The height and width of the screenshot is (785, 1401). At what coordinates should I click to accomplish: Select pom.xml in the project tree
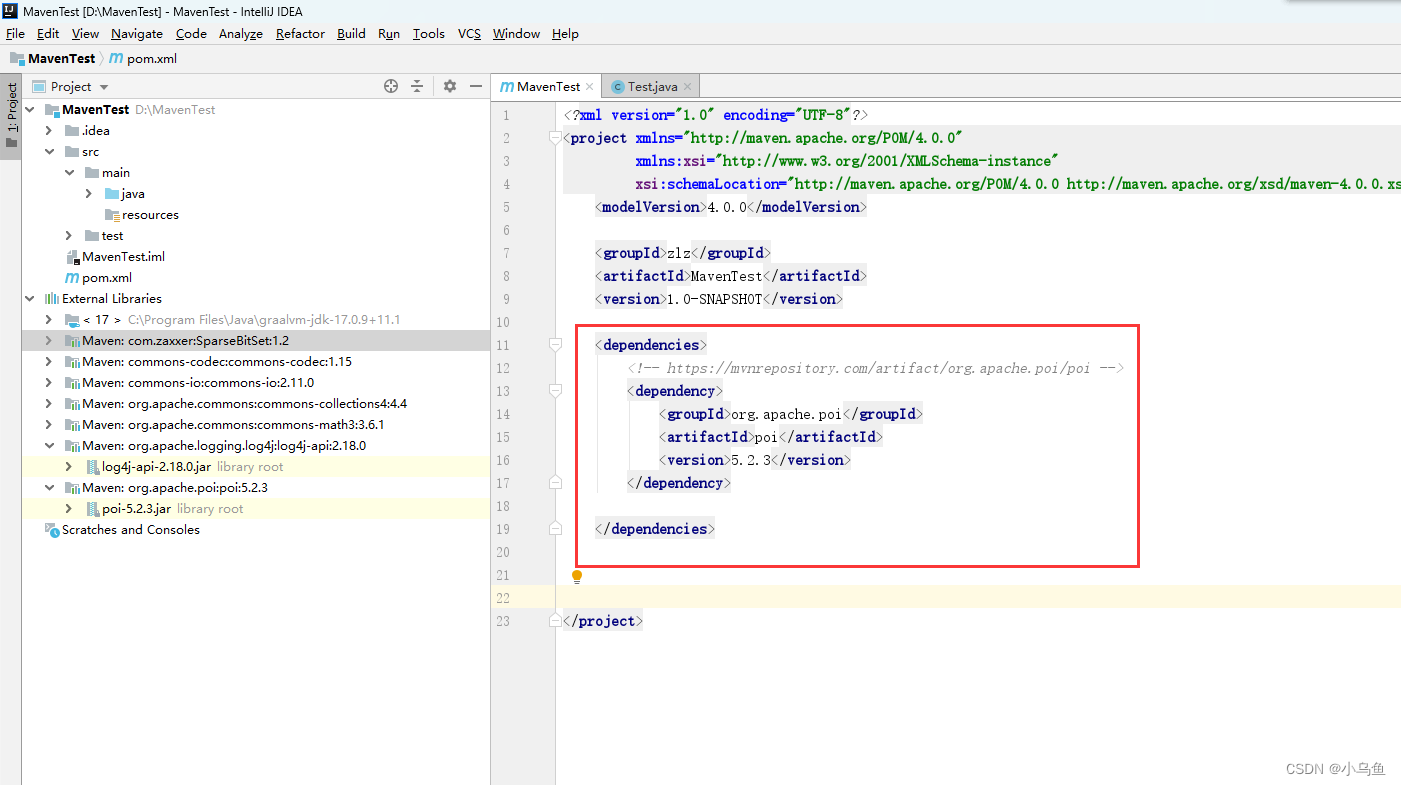point(107,278)
